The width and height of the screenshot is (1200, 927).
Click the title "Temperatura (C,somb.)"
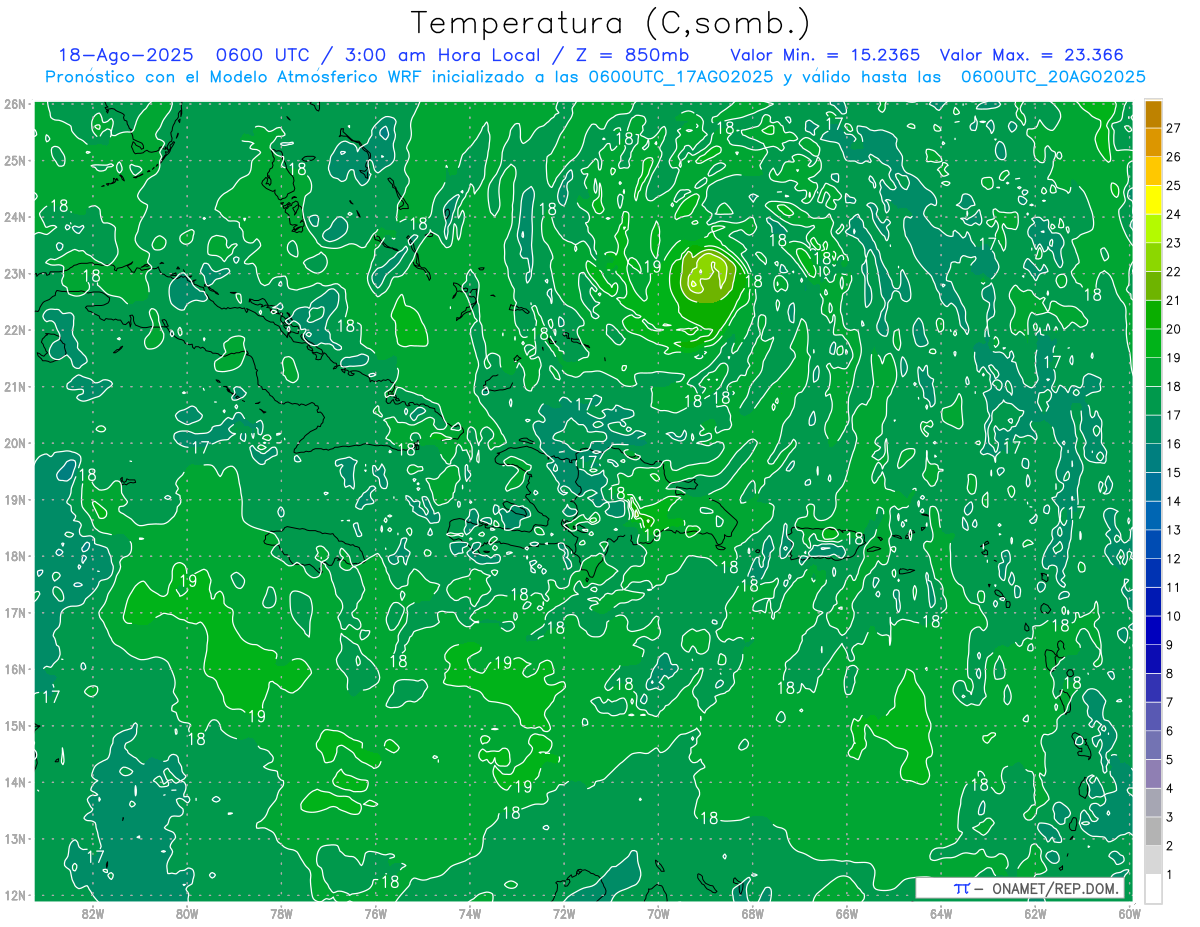pos(611,23)
